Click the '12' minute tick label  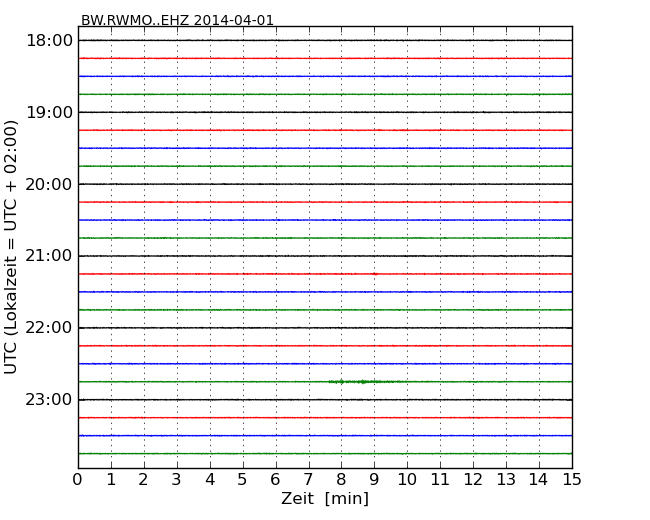click(473, 480)
